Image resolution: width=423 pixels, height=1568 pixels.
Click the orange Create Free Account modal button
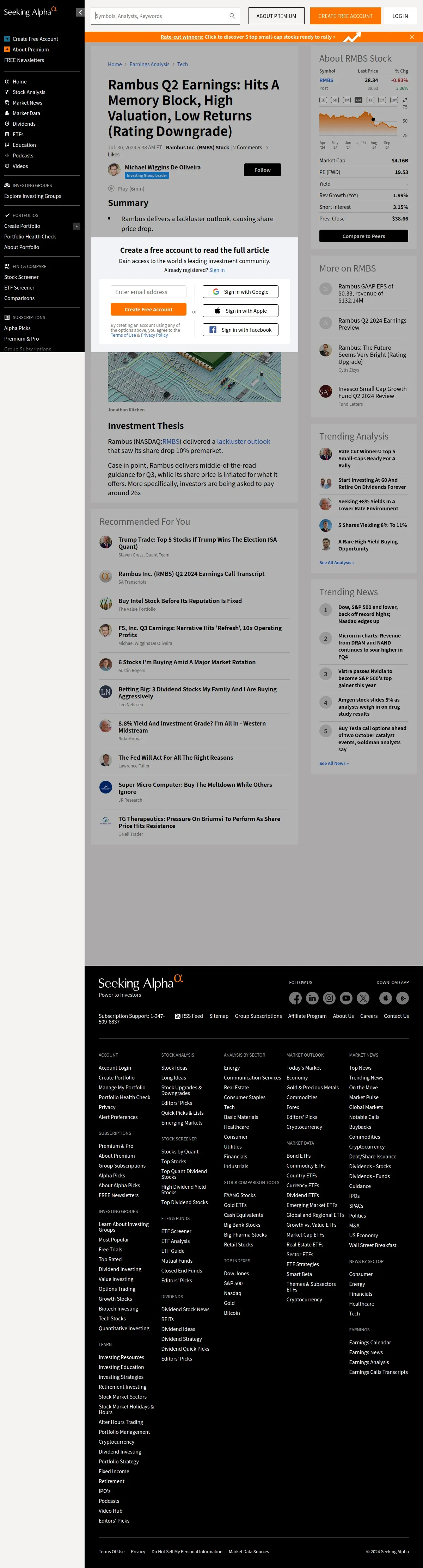coord(149,309)
